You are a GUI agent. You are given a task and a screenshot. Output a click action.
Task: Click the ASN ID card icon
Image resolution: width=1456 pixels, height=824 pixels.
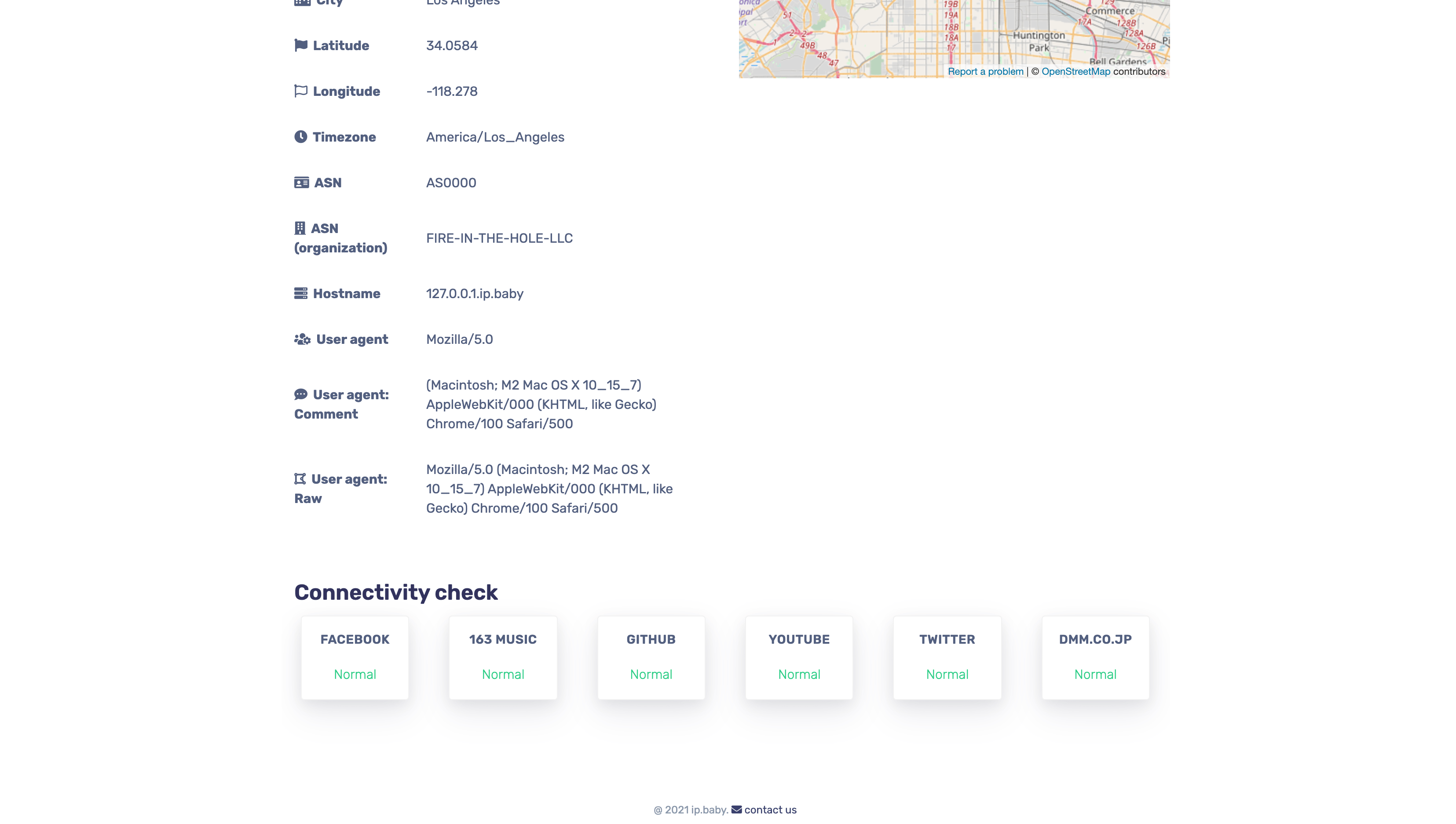point(301,183)
